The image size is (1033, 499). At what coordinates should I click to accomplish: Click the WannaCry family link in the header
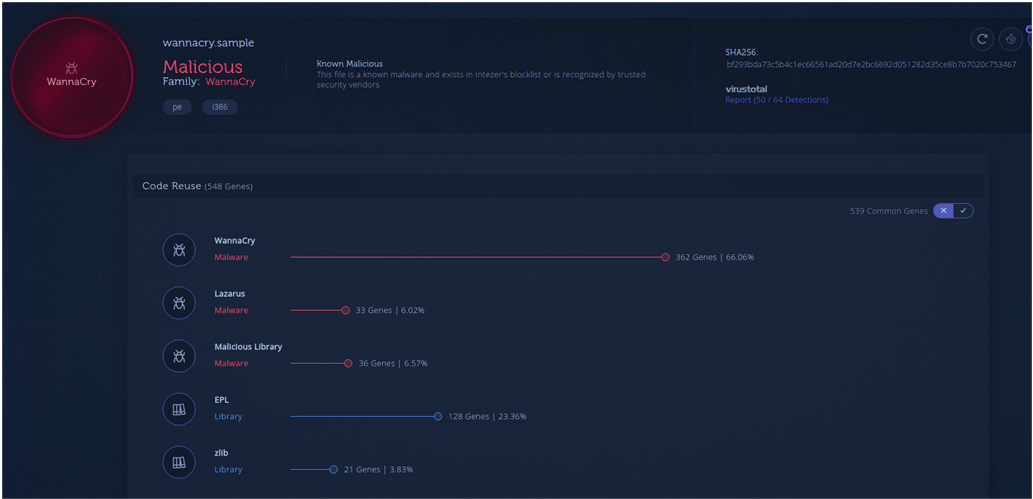(x=230, y=82)
